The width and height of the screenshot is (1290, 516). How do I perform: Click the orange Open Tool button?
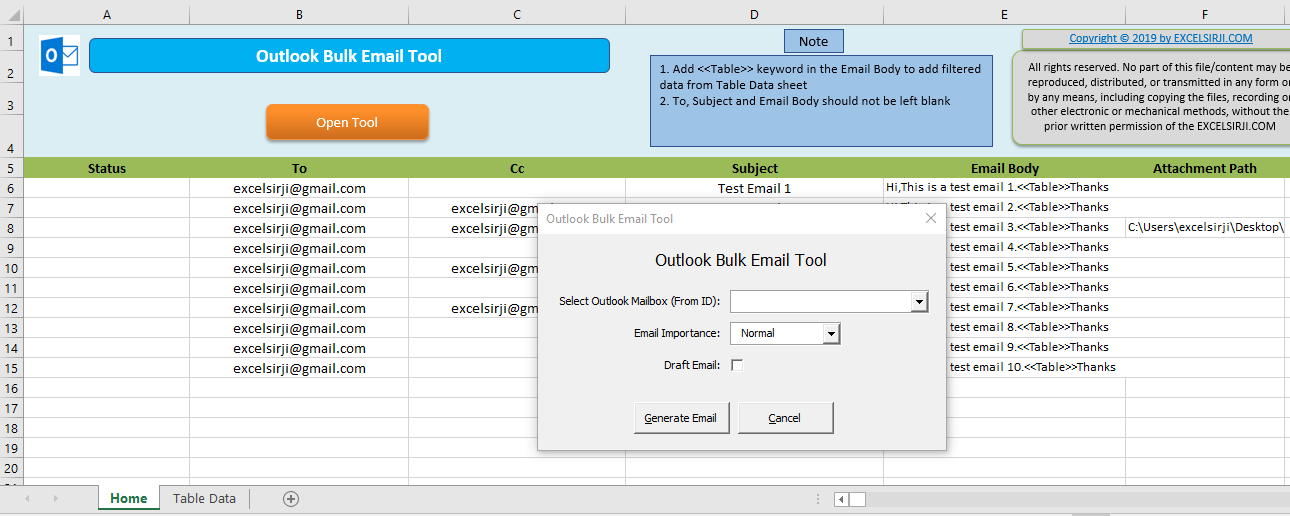(347, 122)
